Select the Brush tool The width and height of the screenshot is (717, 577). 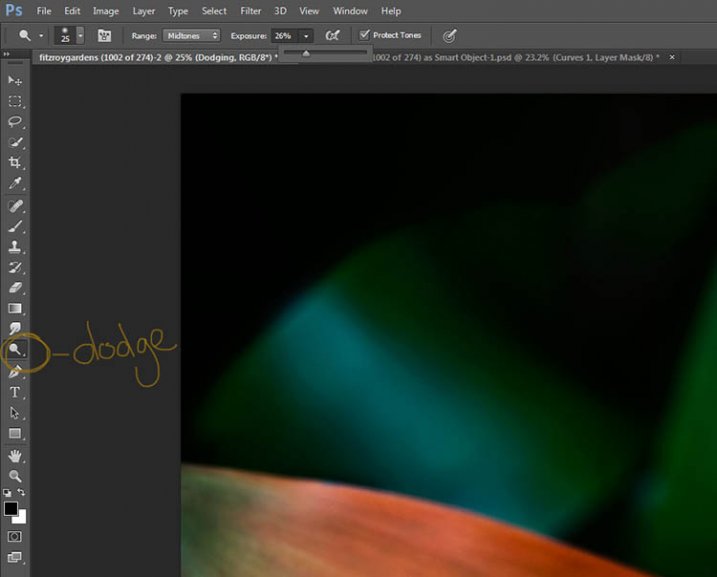(15, 227)
